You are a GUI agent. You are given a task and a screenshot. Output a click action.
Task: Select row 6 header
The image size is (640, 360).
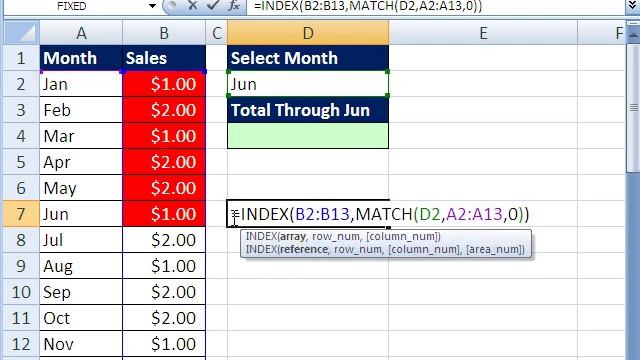[x=21, y=188]
